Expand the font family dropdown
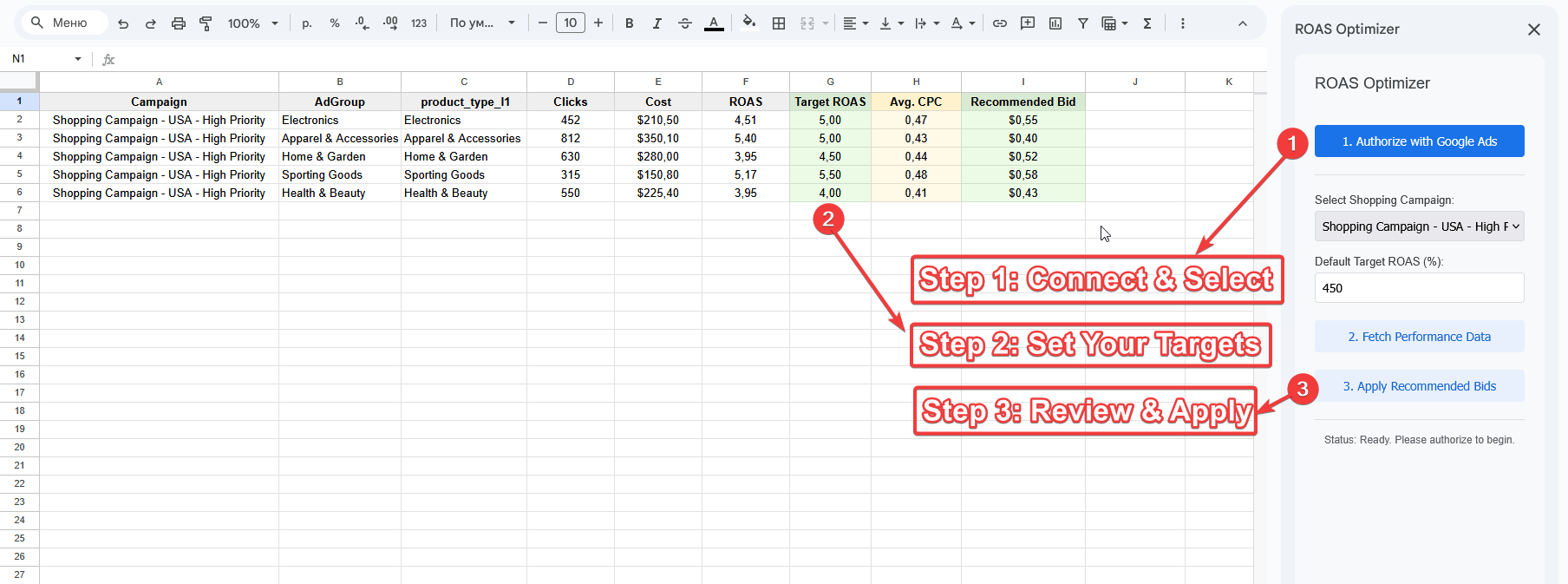 tap(481, 23)
